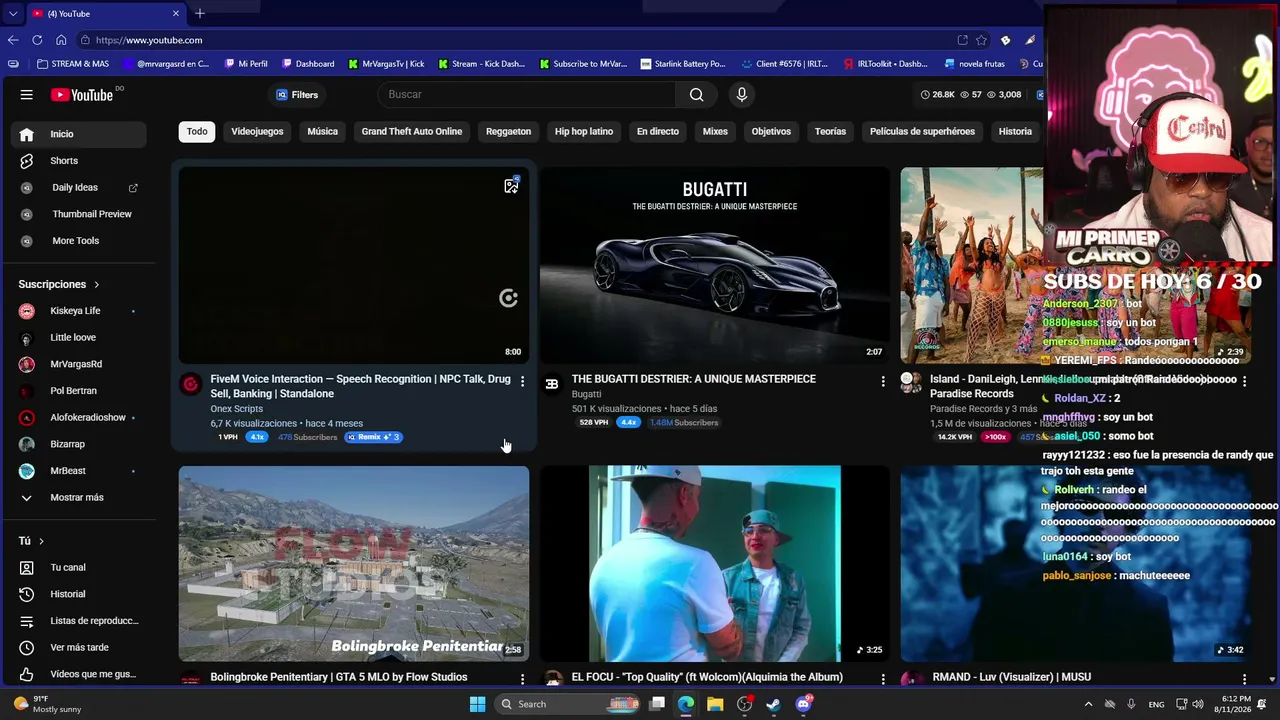
Task: Open options menu for FiveM Voice Interaction video
Action: pyautogui.click(x=522, y=382)
